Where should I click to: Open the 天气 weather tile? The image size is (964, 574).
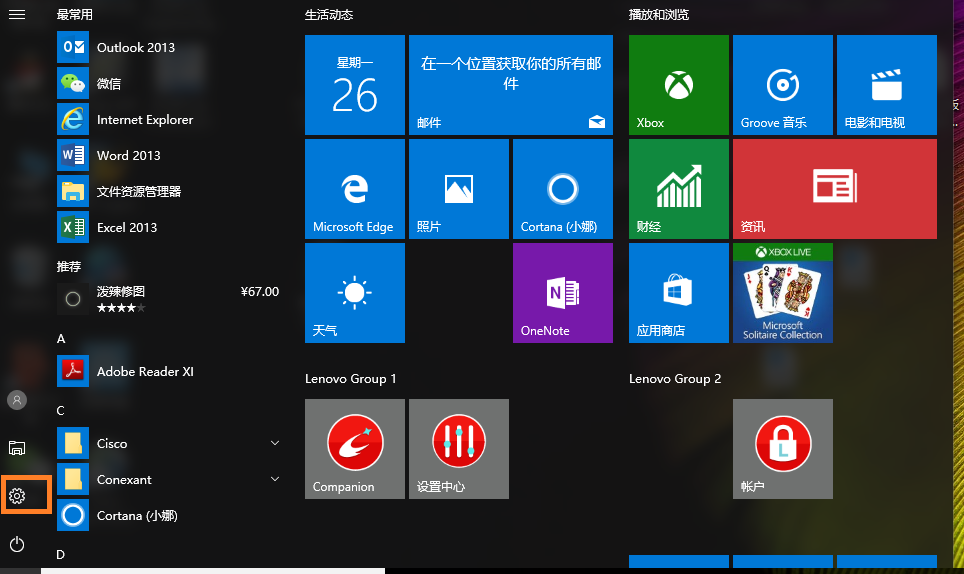point(354,293)
